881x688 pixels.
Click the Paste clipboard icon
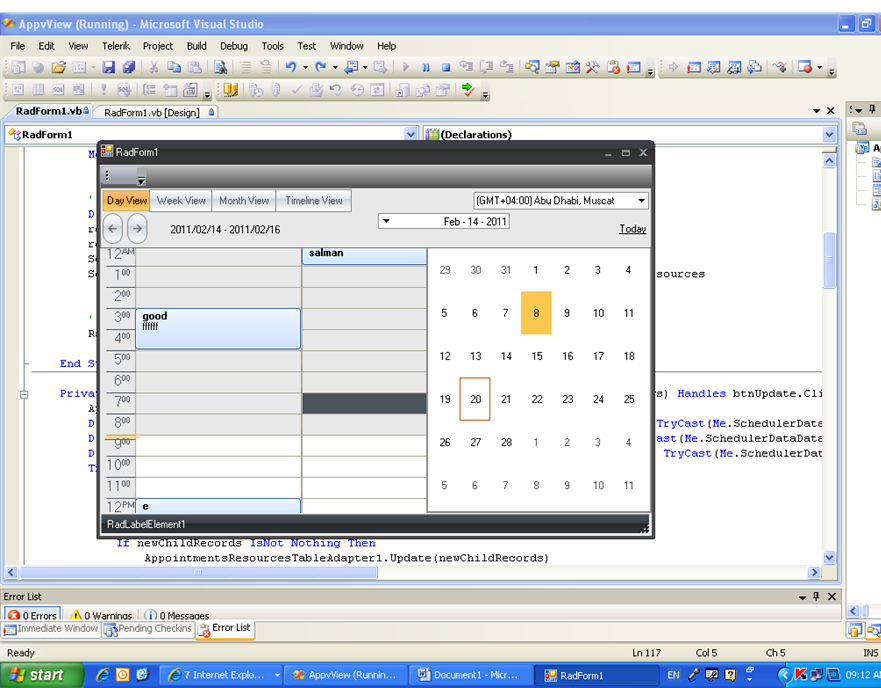coord(194,67)
